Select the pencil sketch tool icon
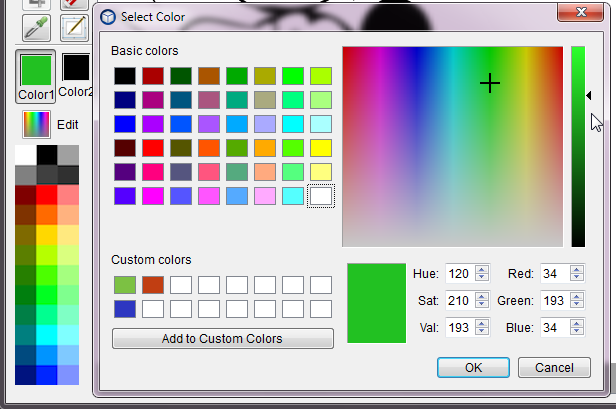The width and height of the screenshot is (616, 409). click(x=74, y=28)
